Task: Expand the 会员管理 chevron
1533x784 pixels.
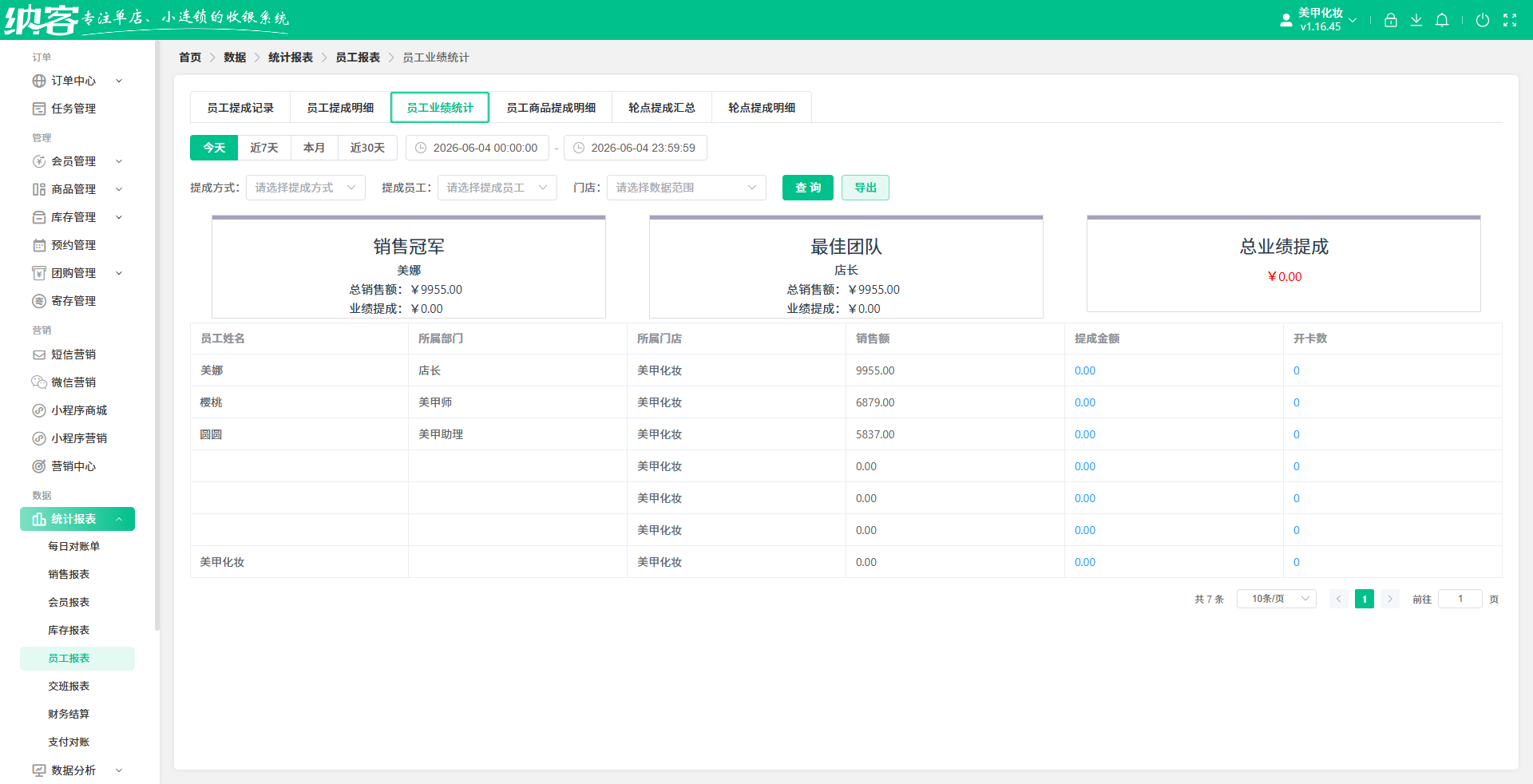Action: pyautogui.click(x=119, y=161)
